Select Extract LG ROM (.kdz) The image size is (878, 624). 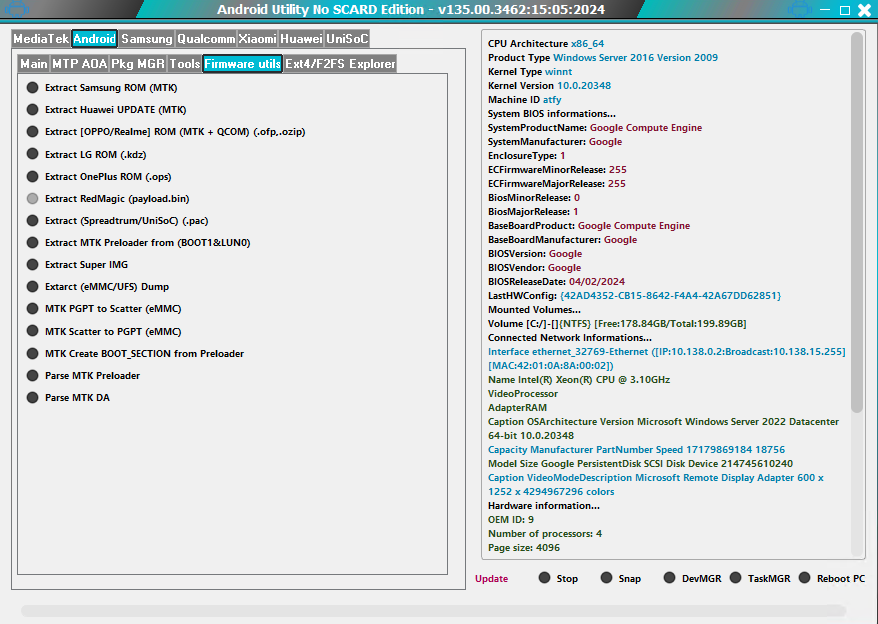coord(33,154)
